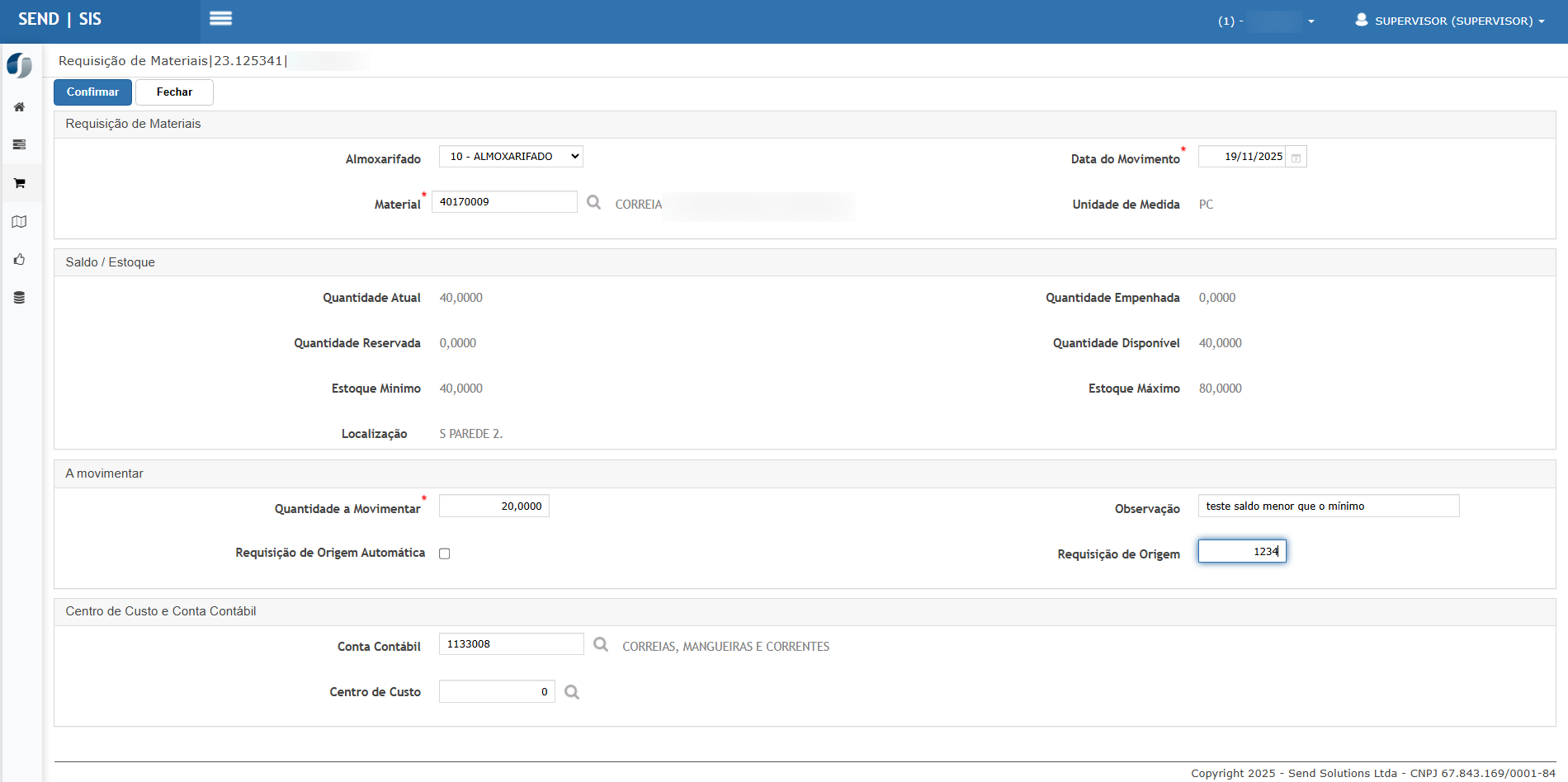Image resolution: width=1568 pixels, height=782 pixels.
Task: Click the list icon in left sidebar
Action: tap(19, 145)
